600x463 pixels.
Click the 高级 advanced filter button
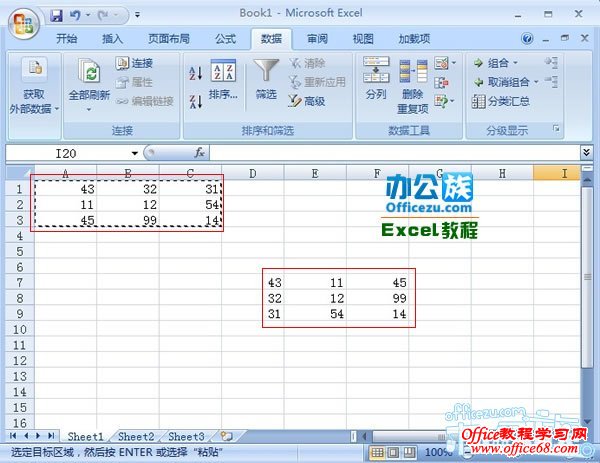click(x=307, y=101)
